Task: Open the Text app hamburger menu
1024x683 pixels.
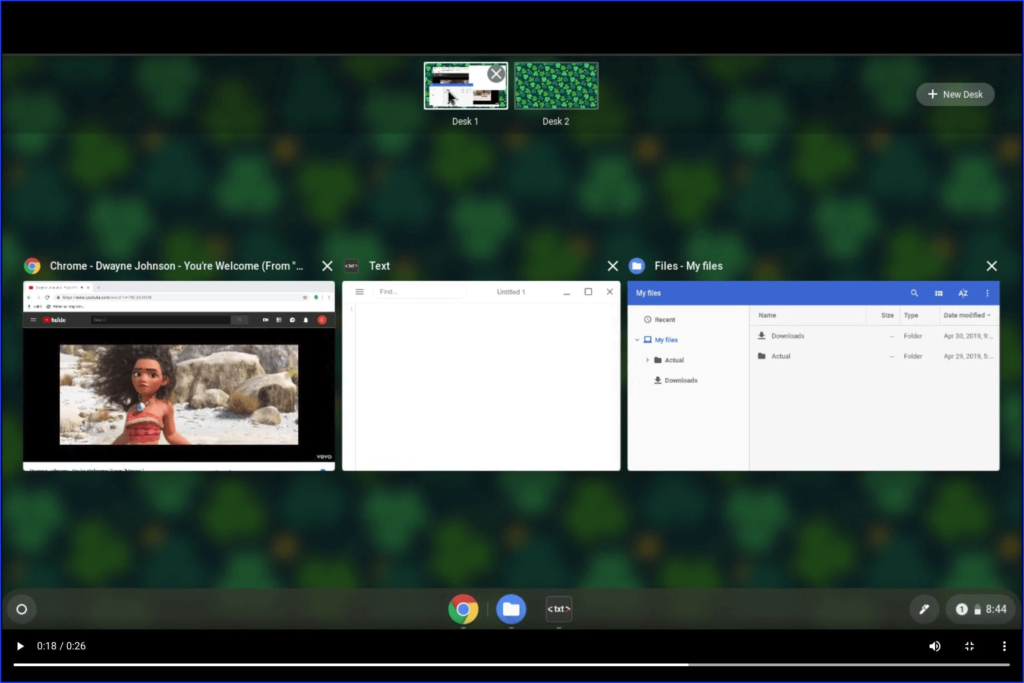Action: coord(359,292)
